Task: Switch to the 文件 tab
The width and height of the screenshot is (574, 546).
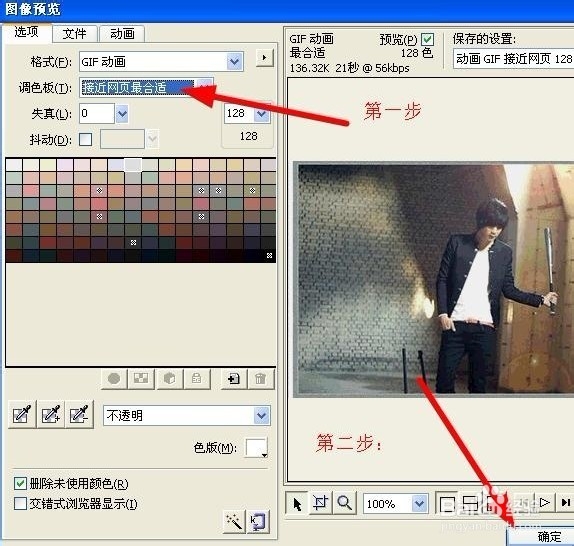Action: pos(74,34)
